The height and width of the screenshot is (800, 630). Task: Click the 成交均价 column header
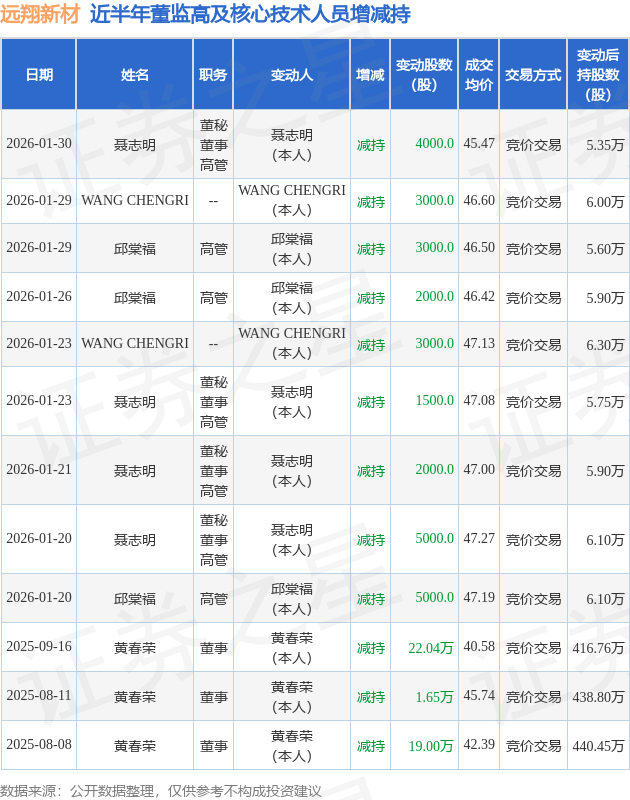[479, 74]
